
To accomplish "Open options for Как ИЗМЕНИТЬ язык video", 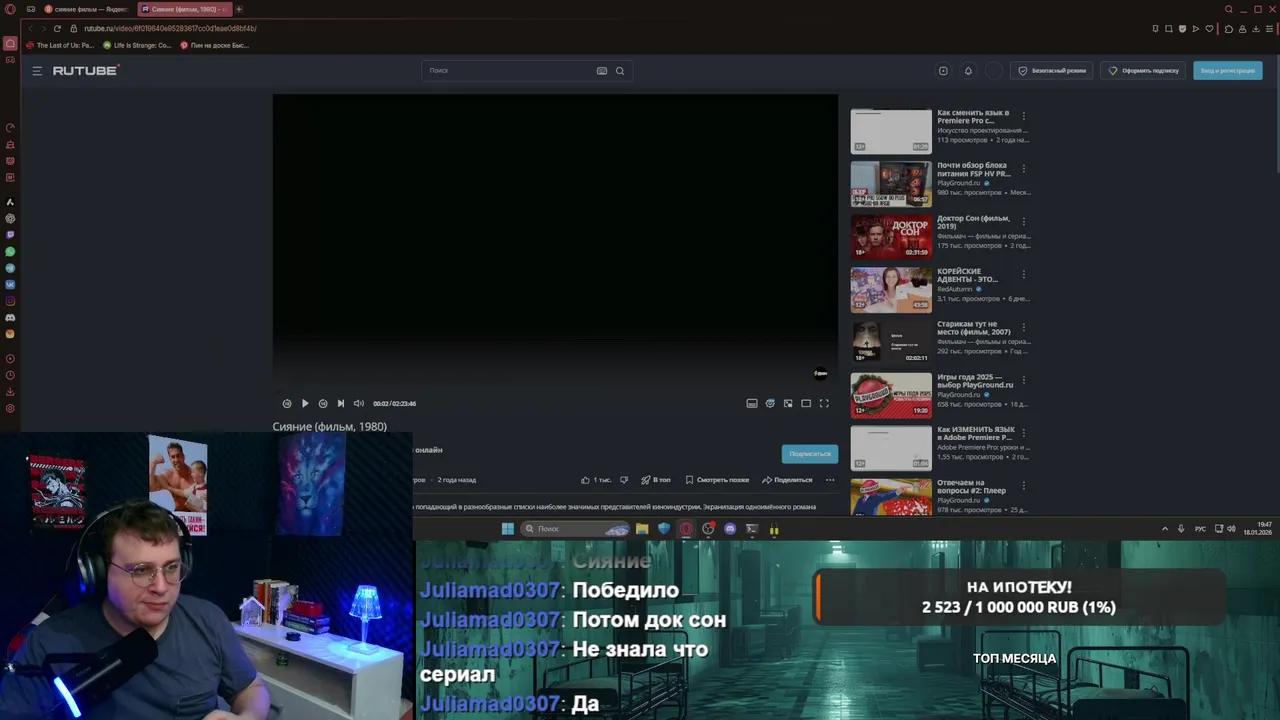I will (x=1023, y=434).
